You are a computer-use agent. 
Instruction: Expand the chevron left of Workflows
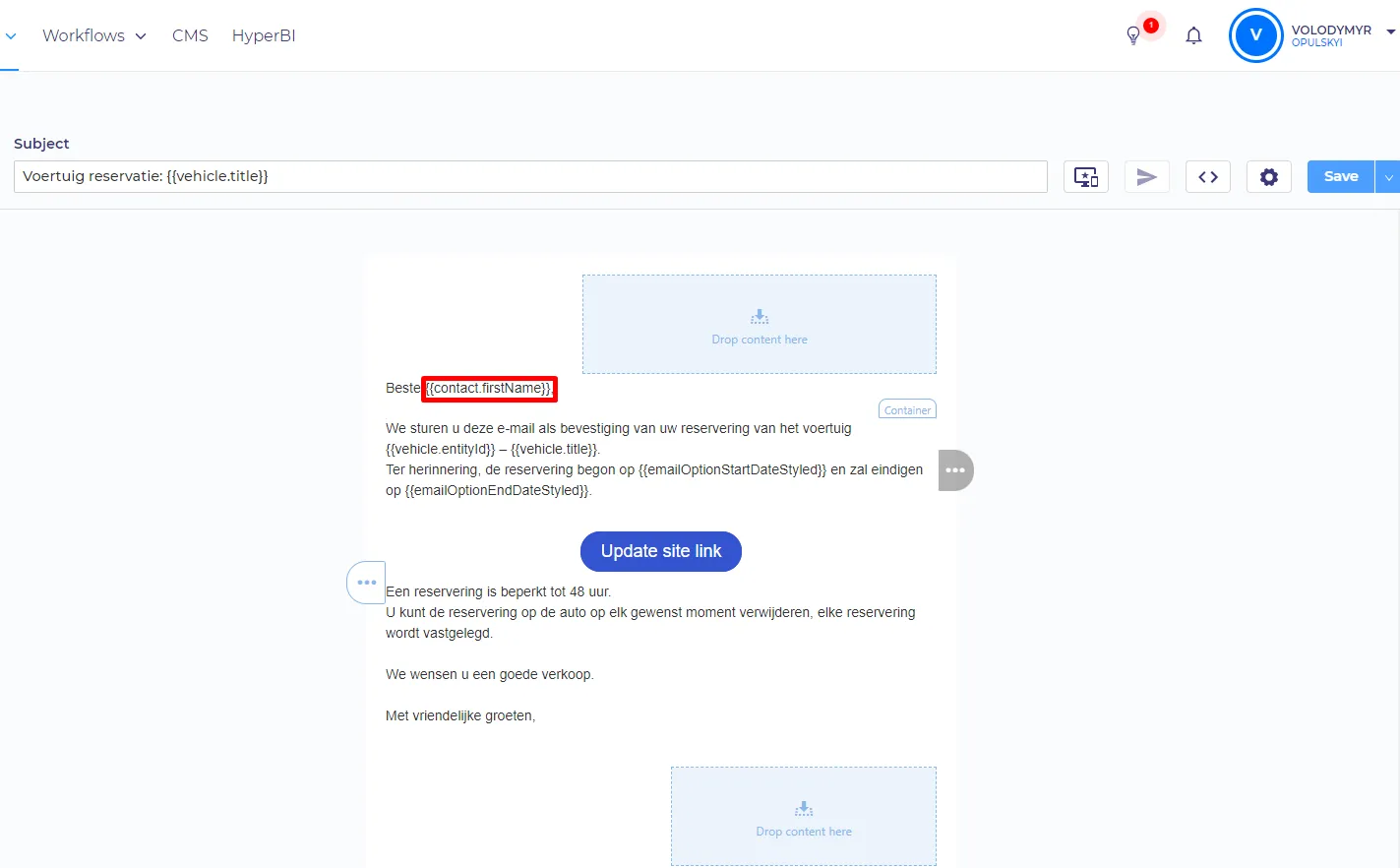(11, 36)
